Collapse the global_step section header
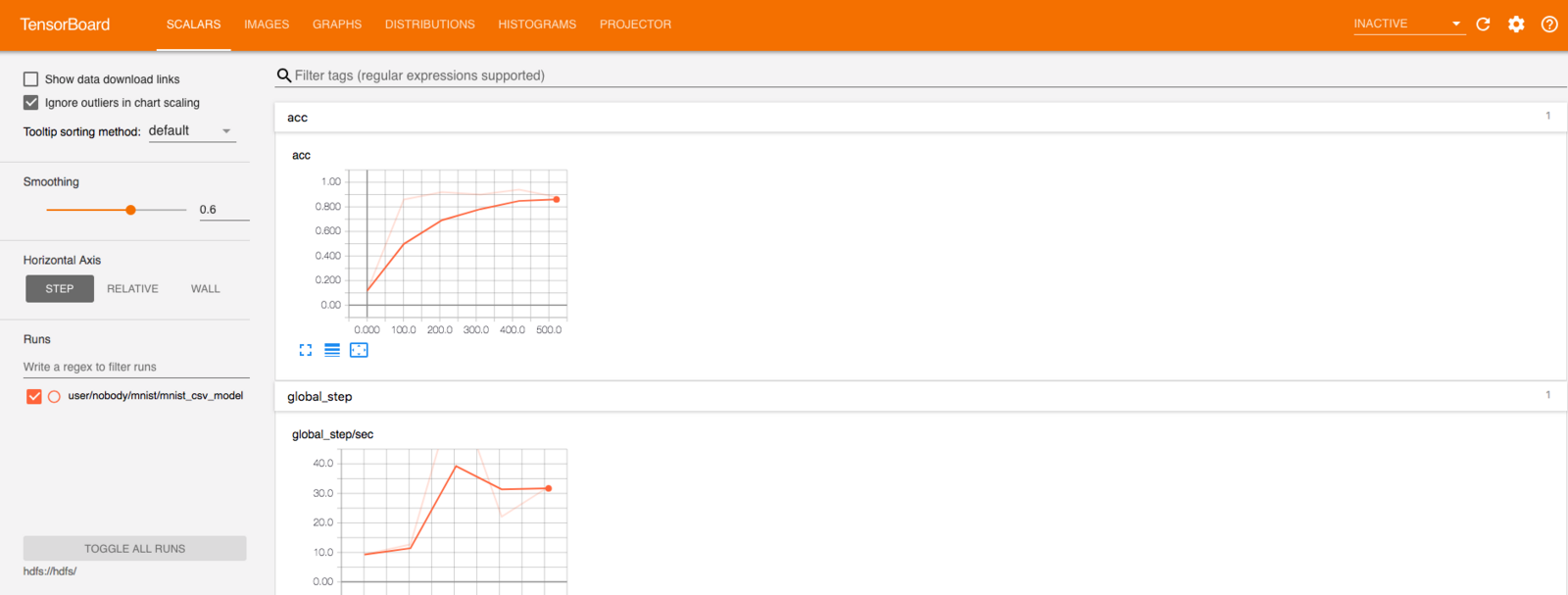This screenshot has width=1568, height=595. click(920, 396)
